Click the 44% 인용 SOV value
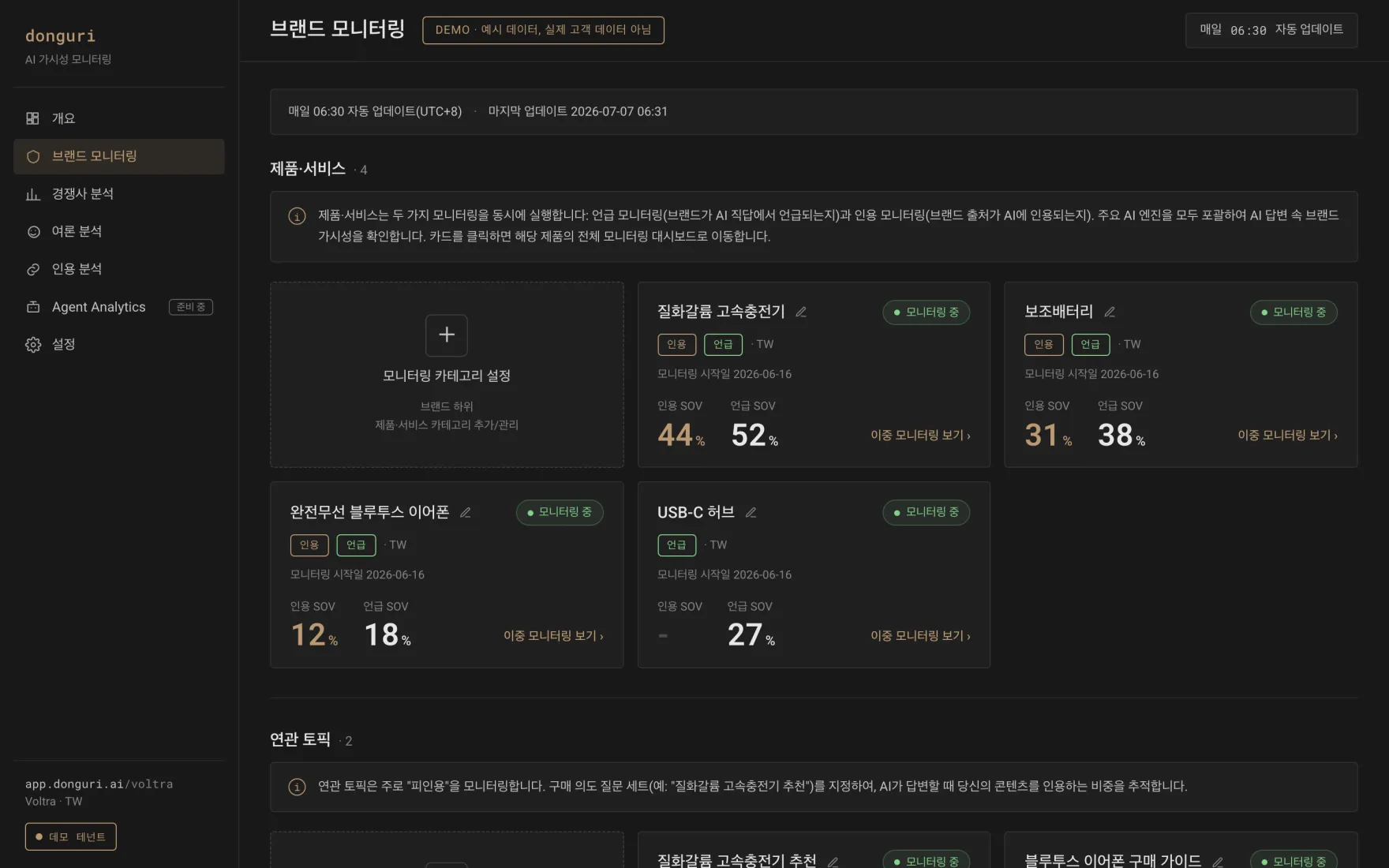 [681, 436]
